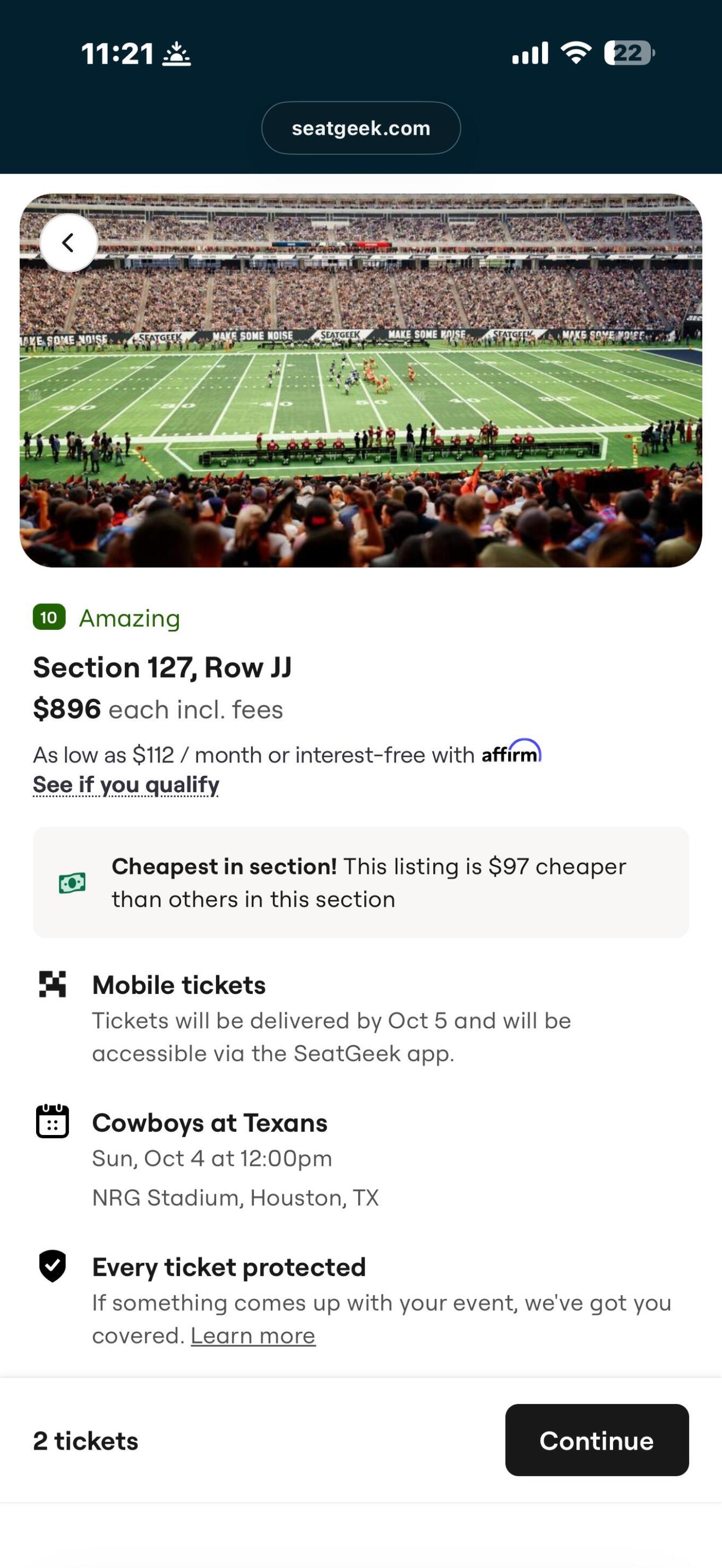Open the See if you qualify link
722x1568 pixels.
pos(126,785)
